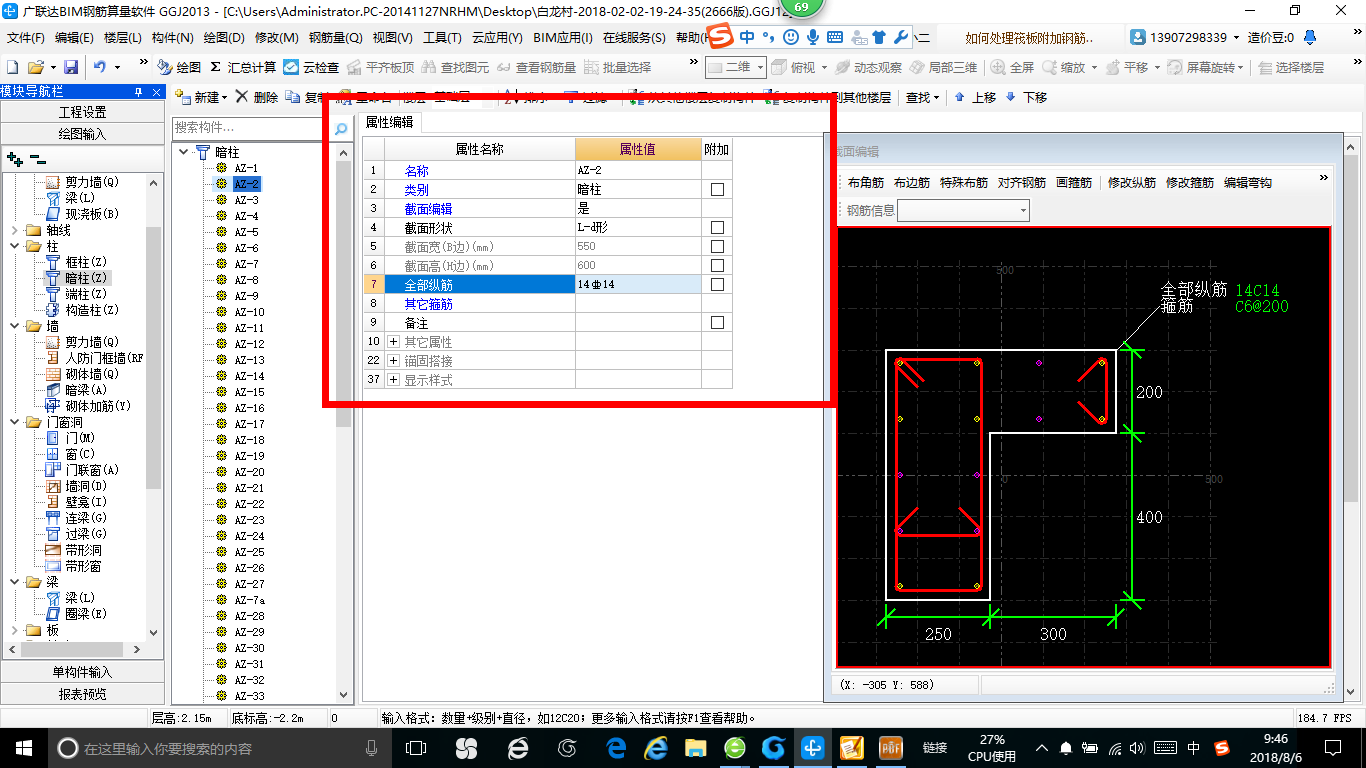
Task: Collapse the 暗柱 root in component list
Action: point(184,152)
